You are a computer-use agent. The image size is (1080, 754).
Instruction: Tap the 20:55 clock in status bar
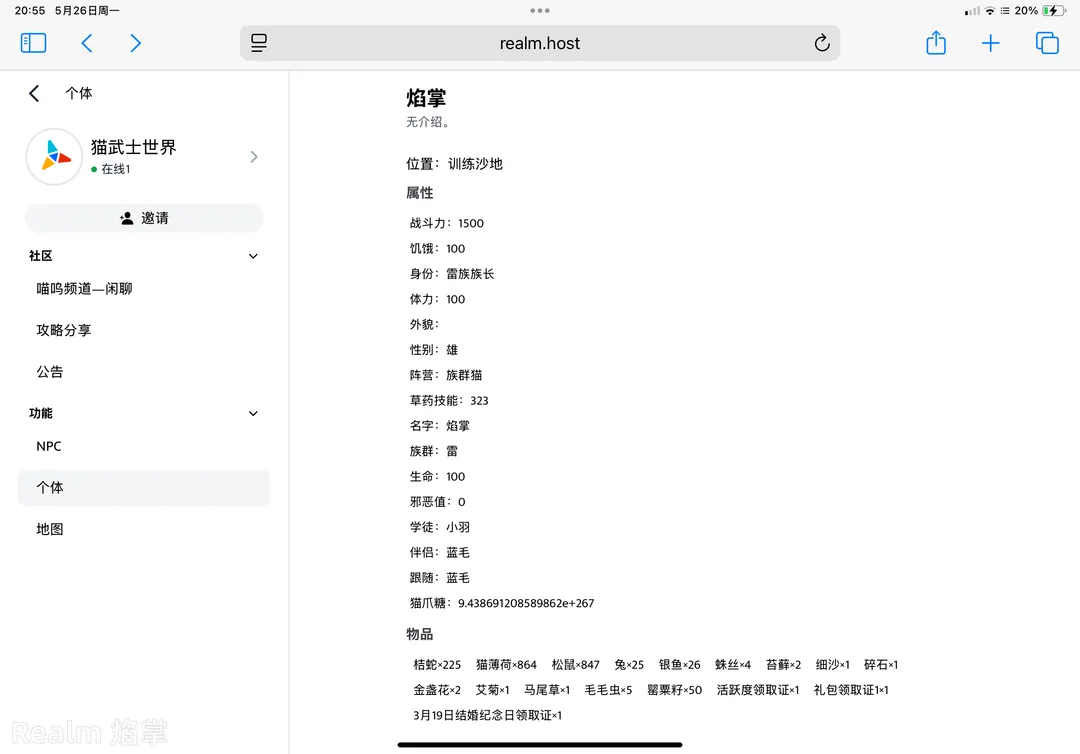(30, 10)
